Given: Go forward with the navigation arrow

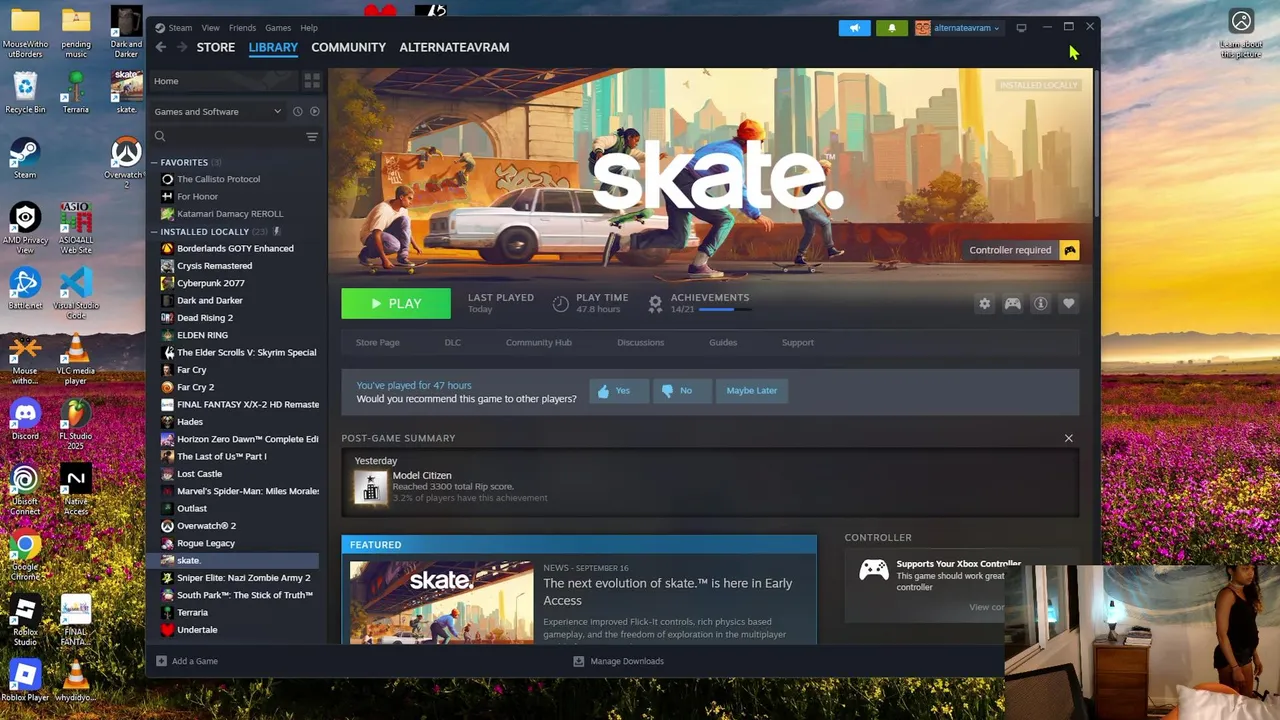Looking at the screenshot, I should pos(183,47).
